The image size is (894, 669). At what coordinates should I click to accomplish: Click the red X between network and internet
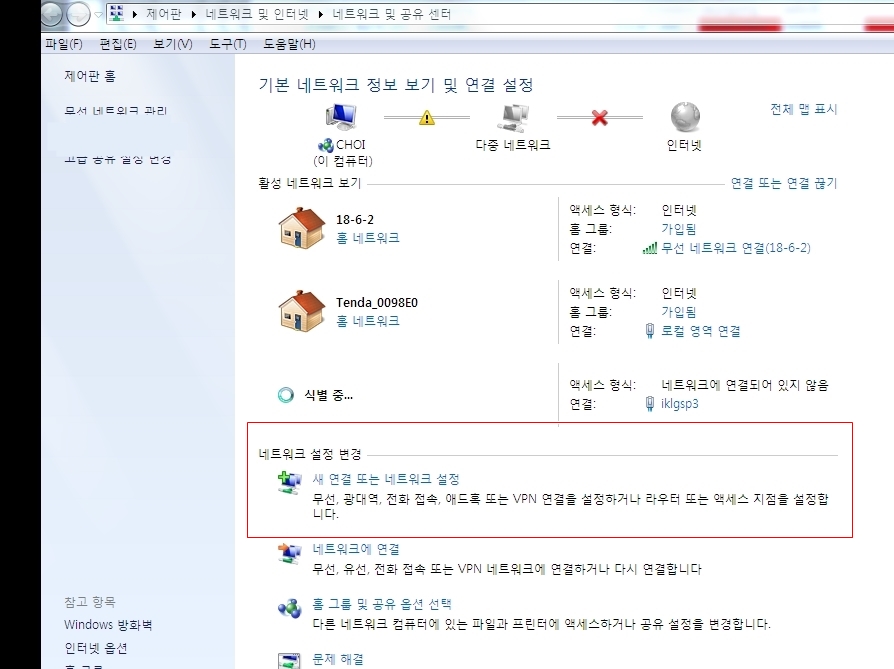pos(600,118)
